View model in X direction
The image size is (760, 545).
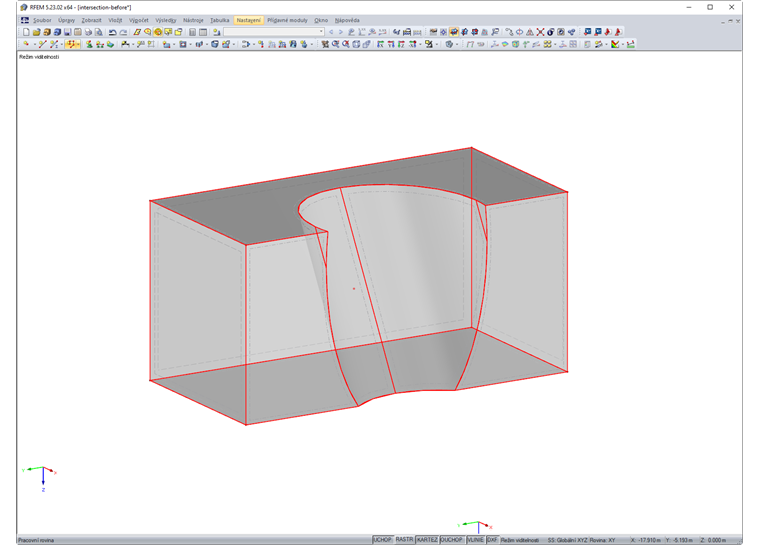pyautogui.click(x=380, y=44)
